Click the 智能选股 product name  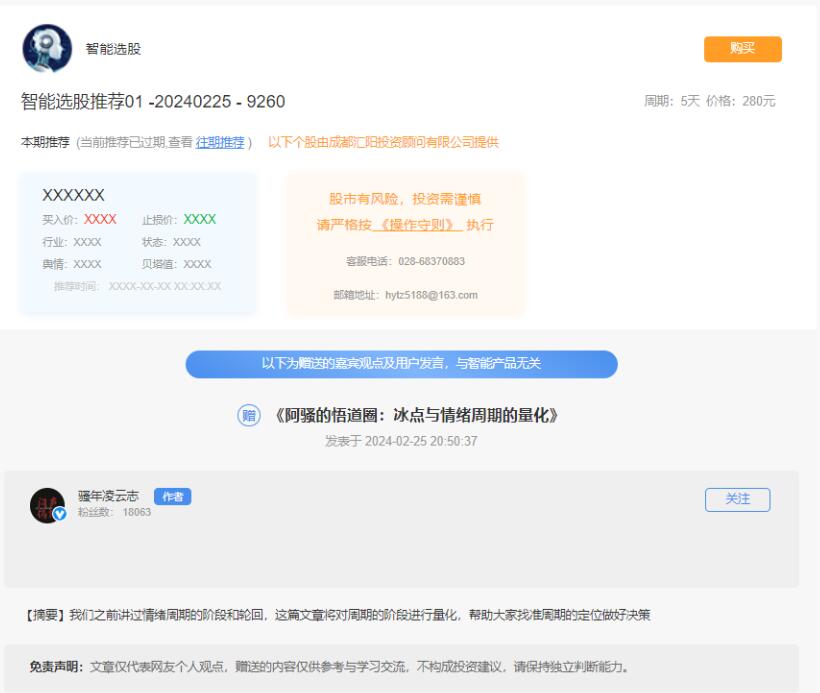(113, 49)
